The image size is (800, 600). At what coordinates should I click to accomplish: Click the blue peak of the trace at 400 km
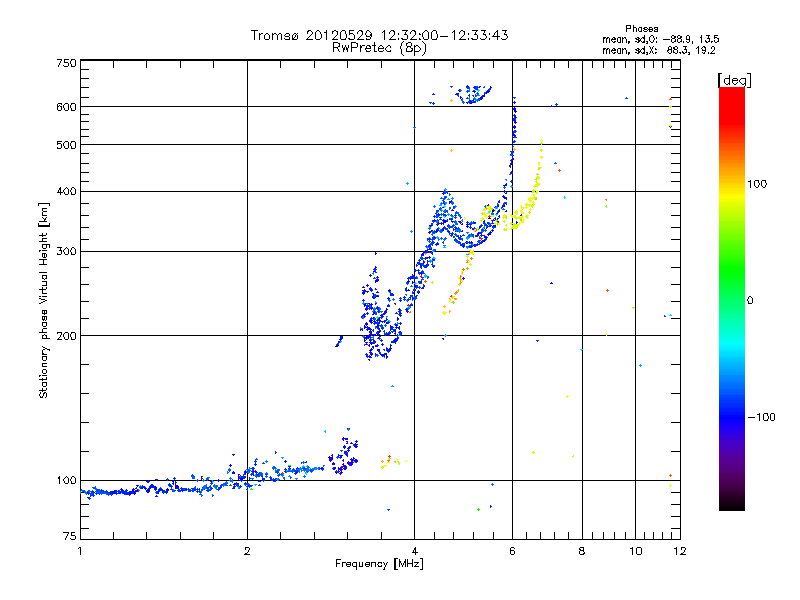(x=445, y=194)
